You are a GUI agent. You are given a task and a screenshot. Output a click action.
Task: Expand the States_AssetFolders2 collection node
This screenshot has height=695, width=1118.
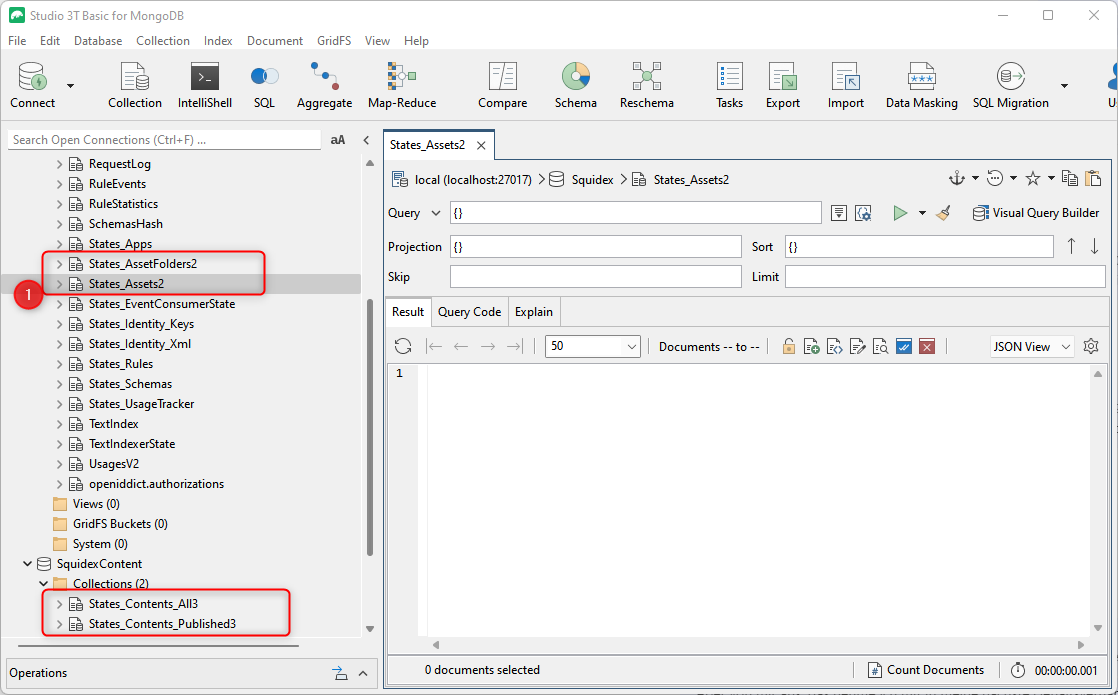[60, 264]
